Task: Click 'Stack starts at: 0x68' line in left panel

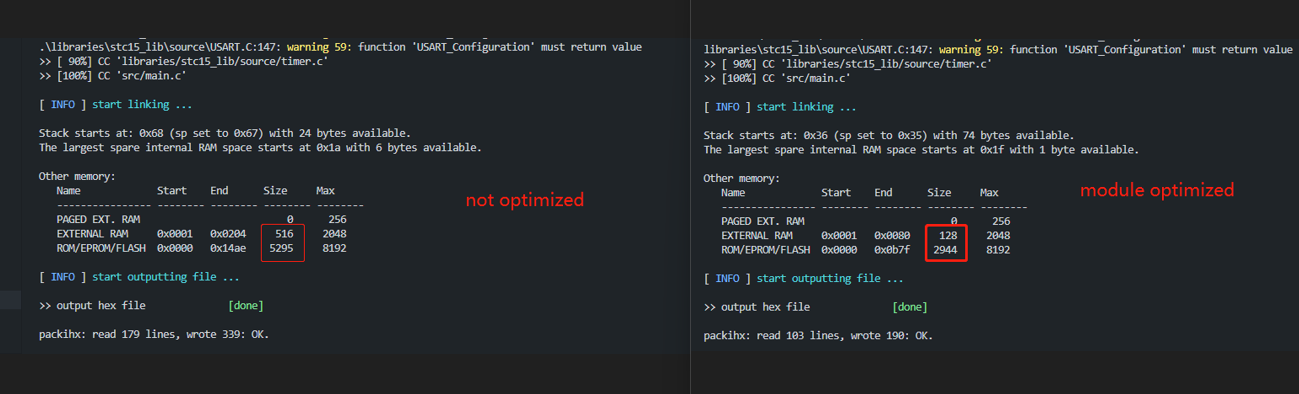Action: [x=224, y=133]
